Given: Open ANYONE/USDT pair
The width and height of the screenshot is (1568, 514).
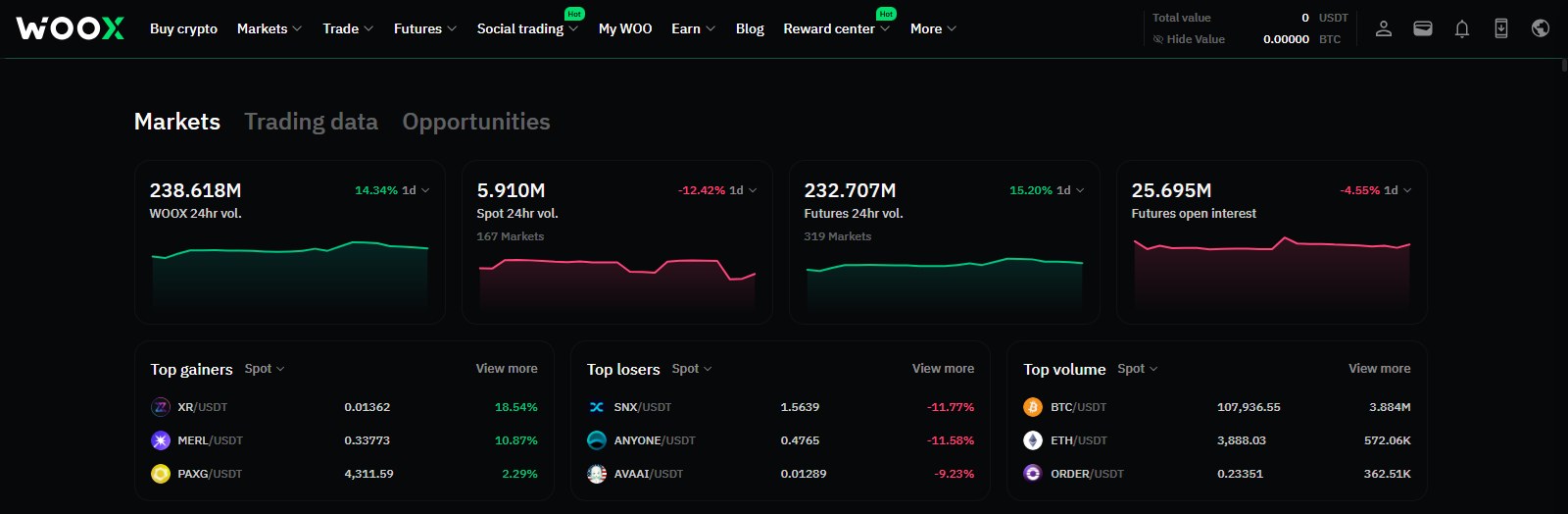Looking at the screenshot, I should click(655, 440).
